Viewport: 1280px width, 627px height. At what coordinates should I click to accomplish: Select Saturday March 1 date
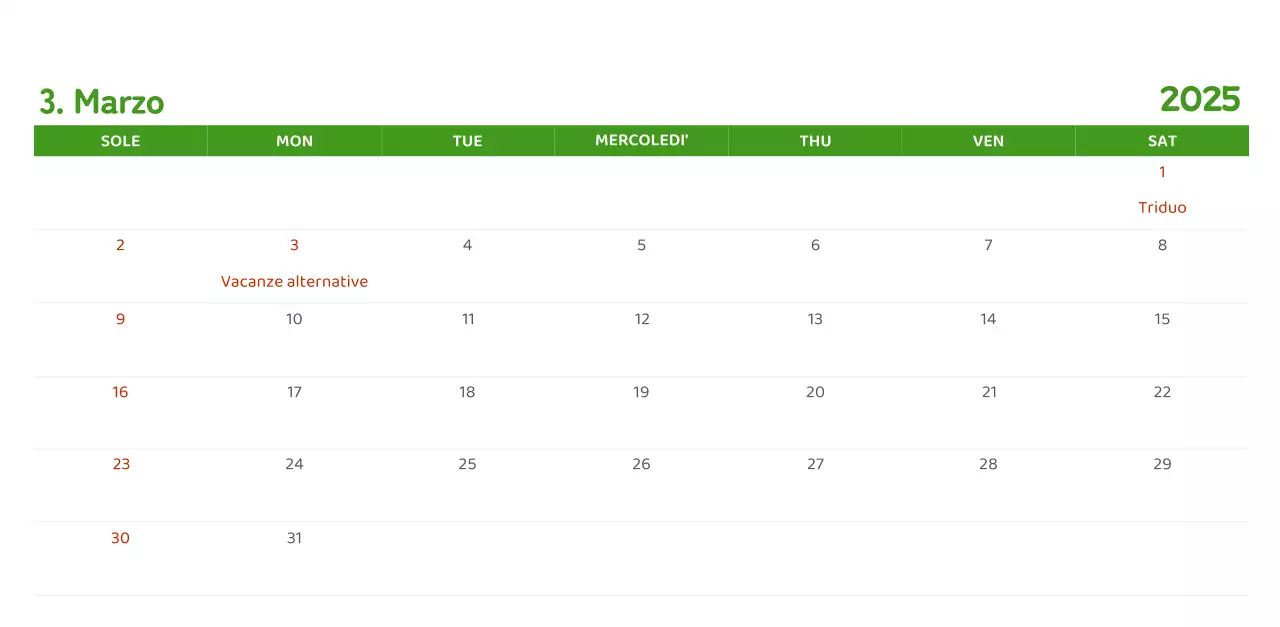(x=1162, y=172)
